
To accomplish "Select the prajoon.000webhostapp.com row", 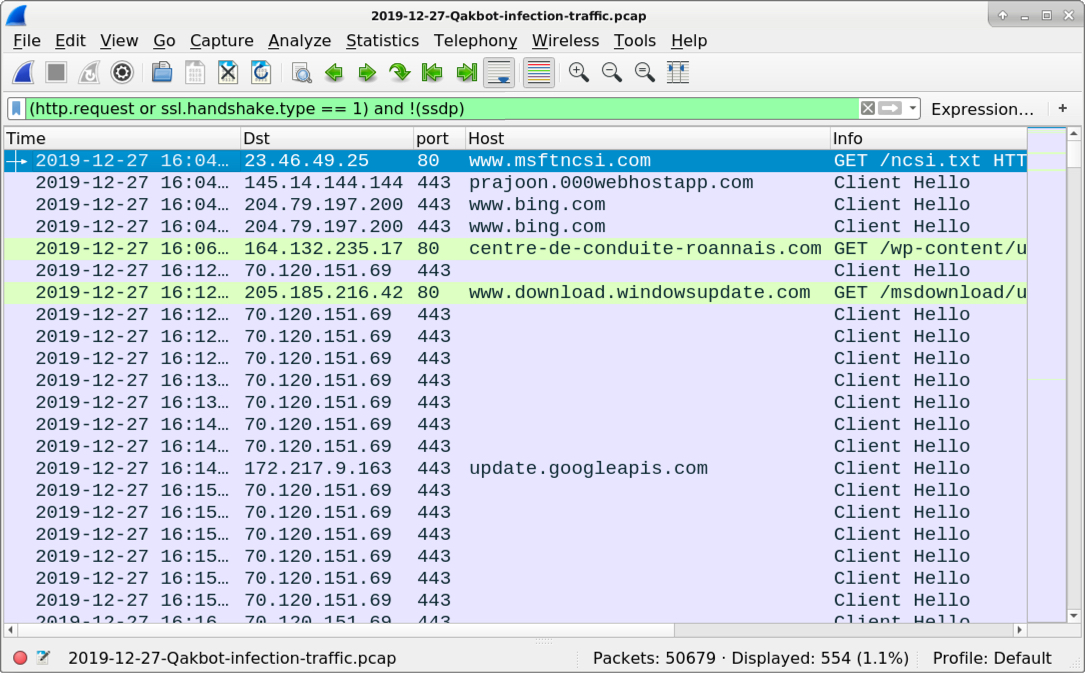I will coord(516,183).
